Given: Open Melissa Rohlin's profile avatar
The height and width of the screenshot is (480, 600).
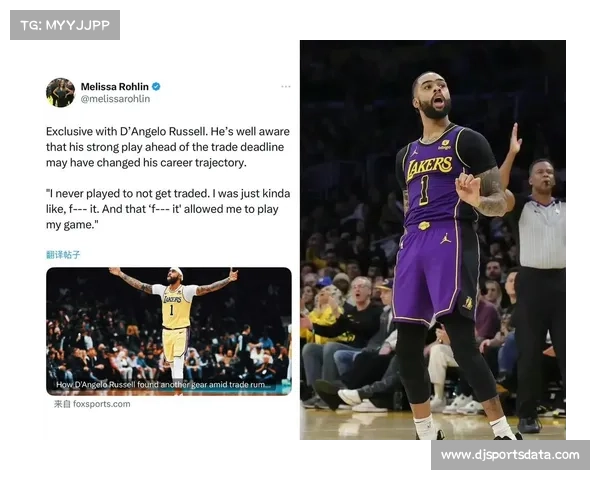Looking at the screenshot, I should [60, 92].
